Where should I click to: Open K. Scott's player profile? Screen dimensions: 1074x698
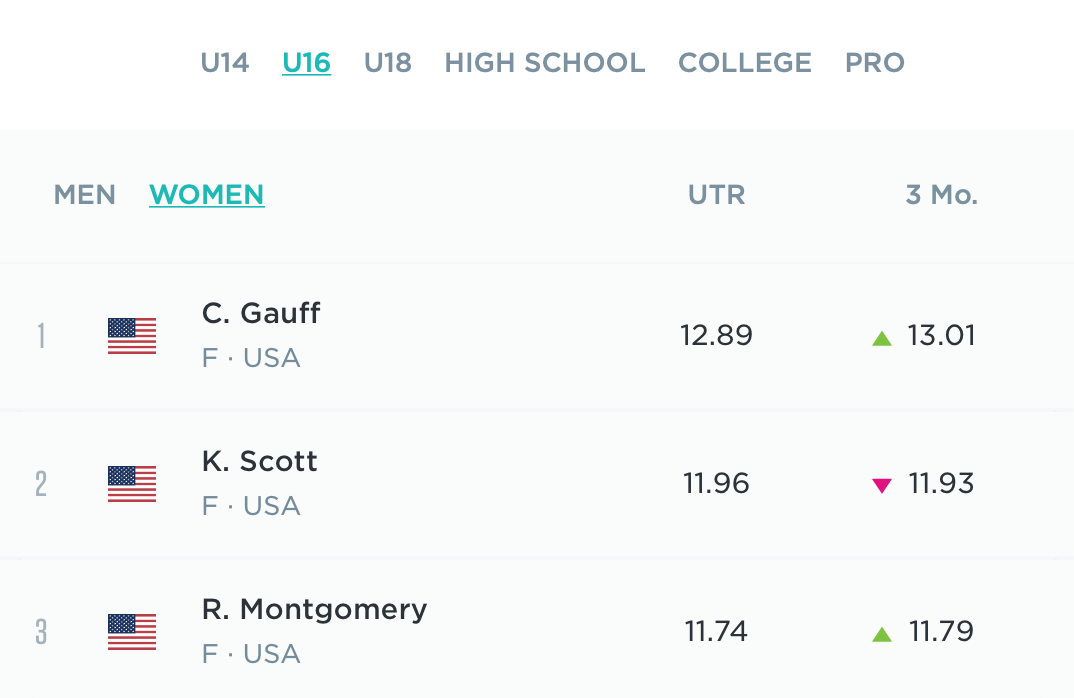[259, 461]
